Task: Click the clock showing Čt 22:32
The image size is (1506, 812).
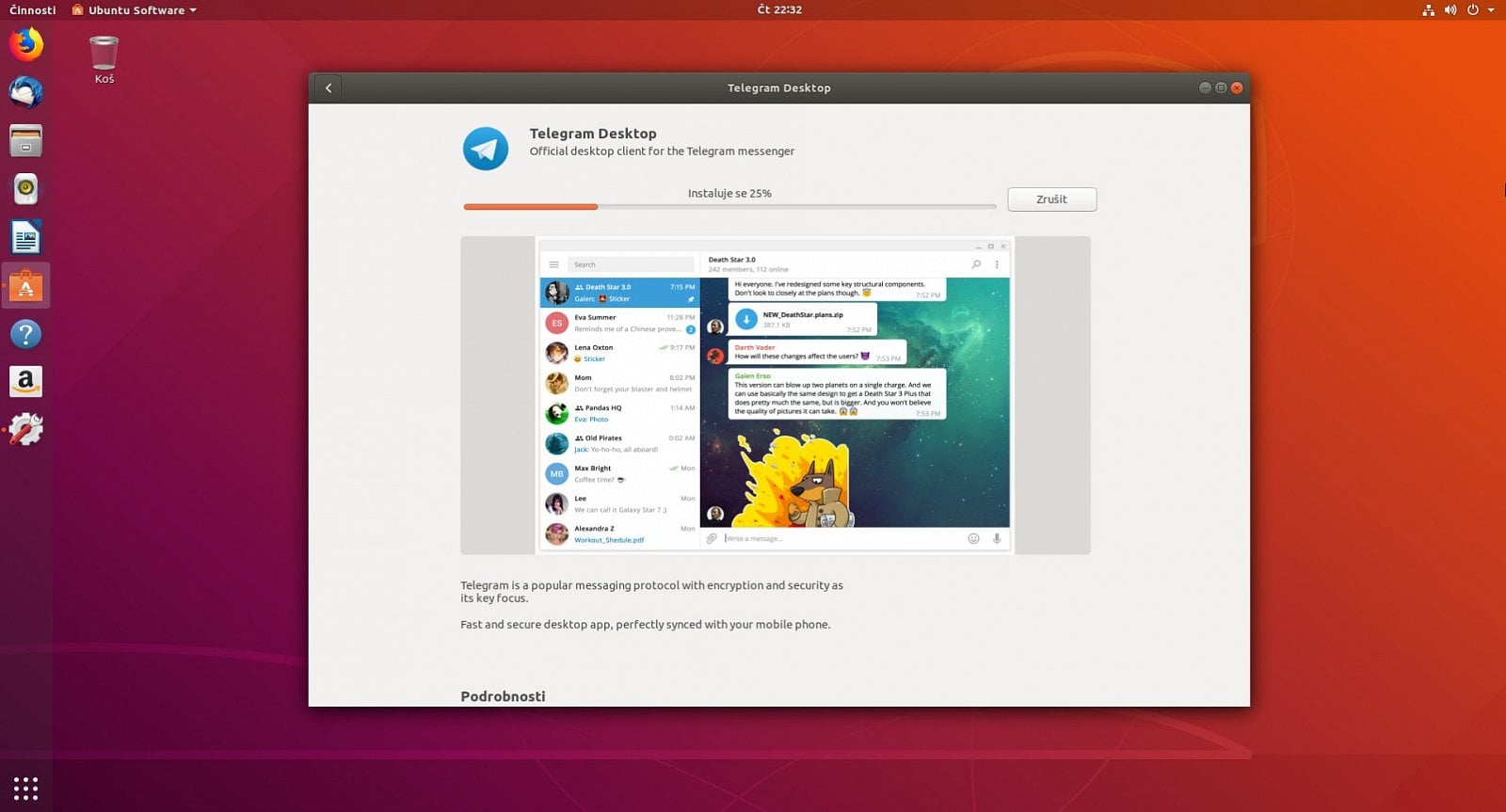Action: pyautogui.click(x=779, y=9)
